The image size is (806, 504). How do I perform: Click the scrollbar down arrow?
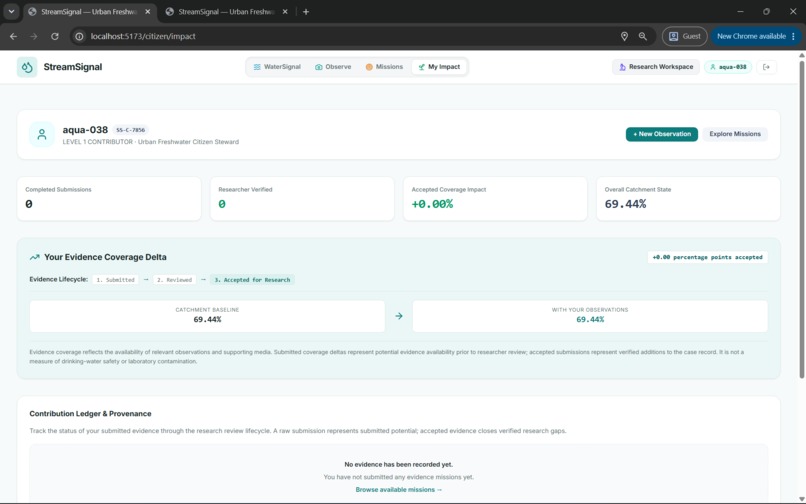(x=801, y=499)
